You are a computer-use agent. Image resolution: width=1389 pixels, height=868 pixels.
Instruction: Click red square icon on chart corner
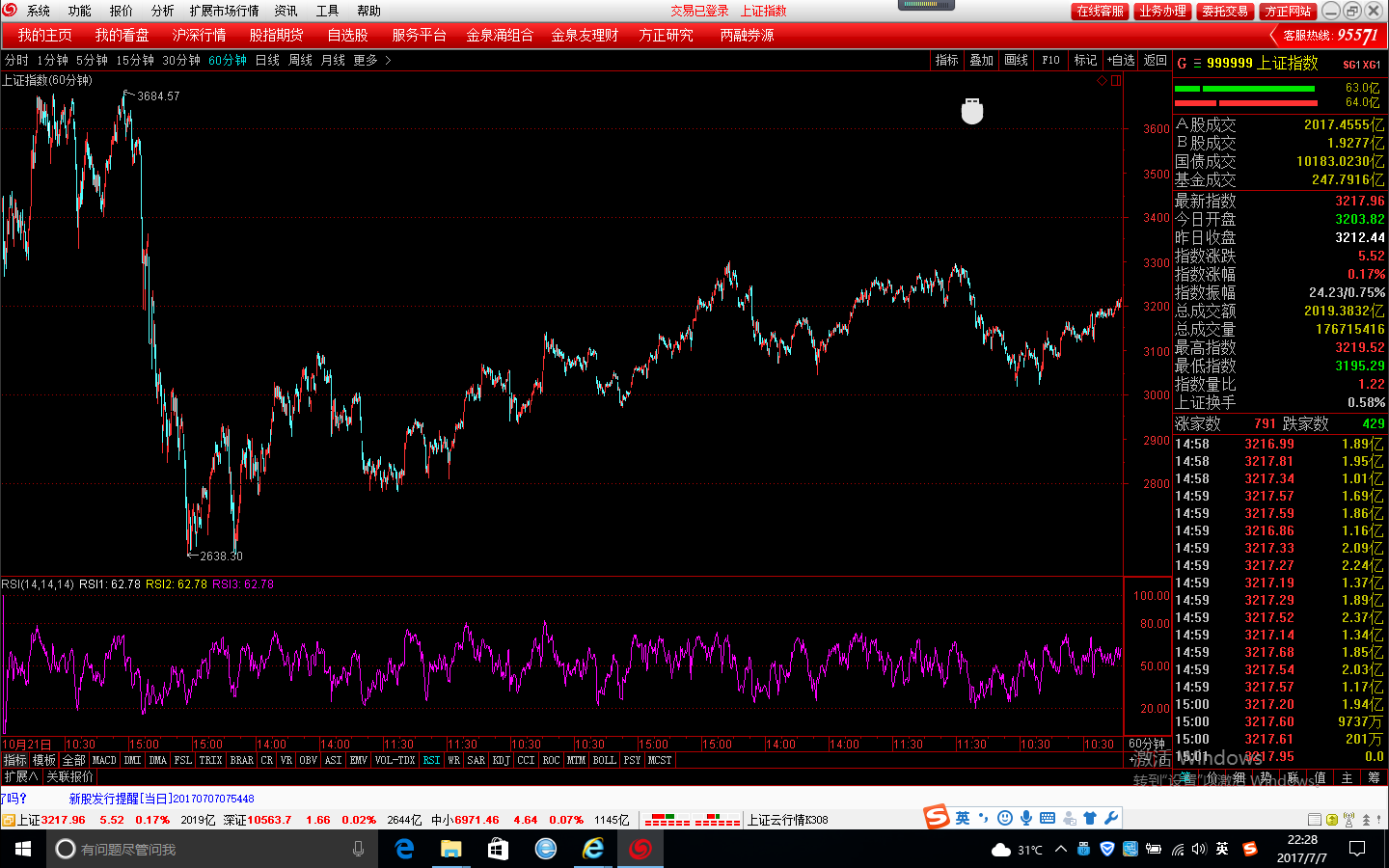click(1116, 81)
